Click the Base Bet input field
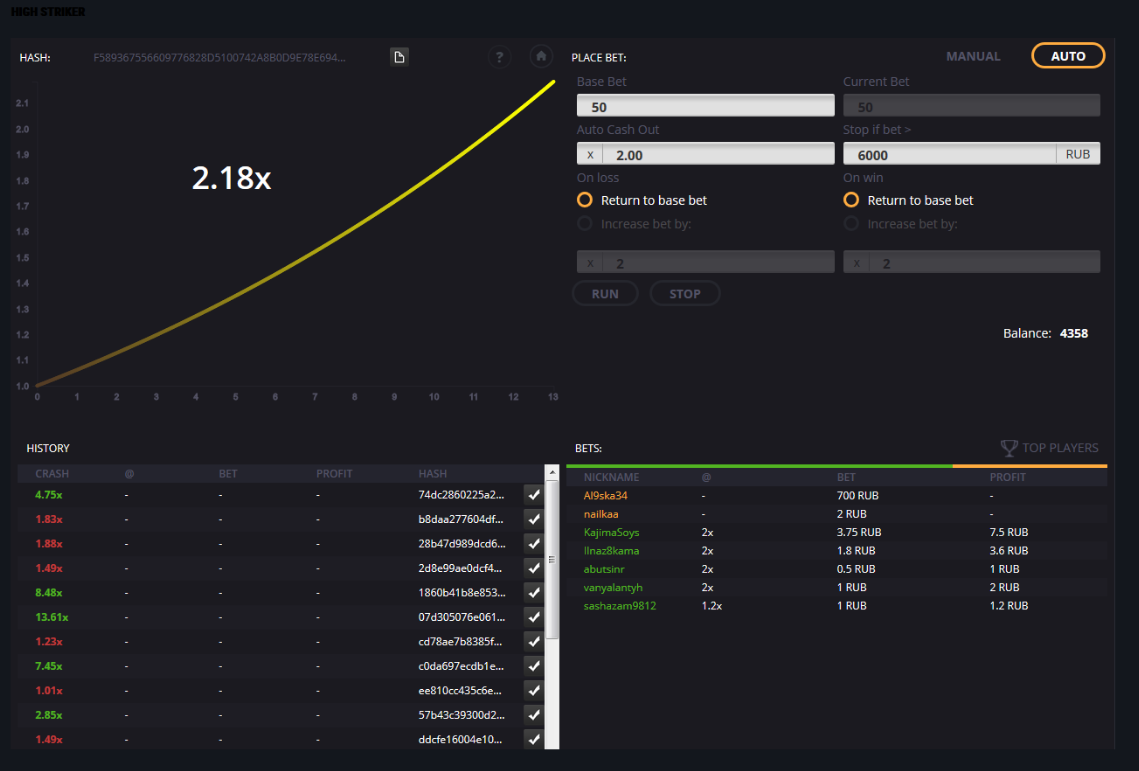The width and height of the screenshot is (1139, 771). point(705,106)
